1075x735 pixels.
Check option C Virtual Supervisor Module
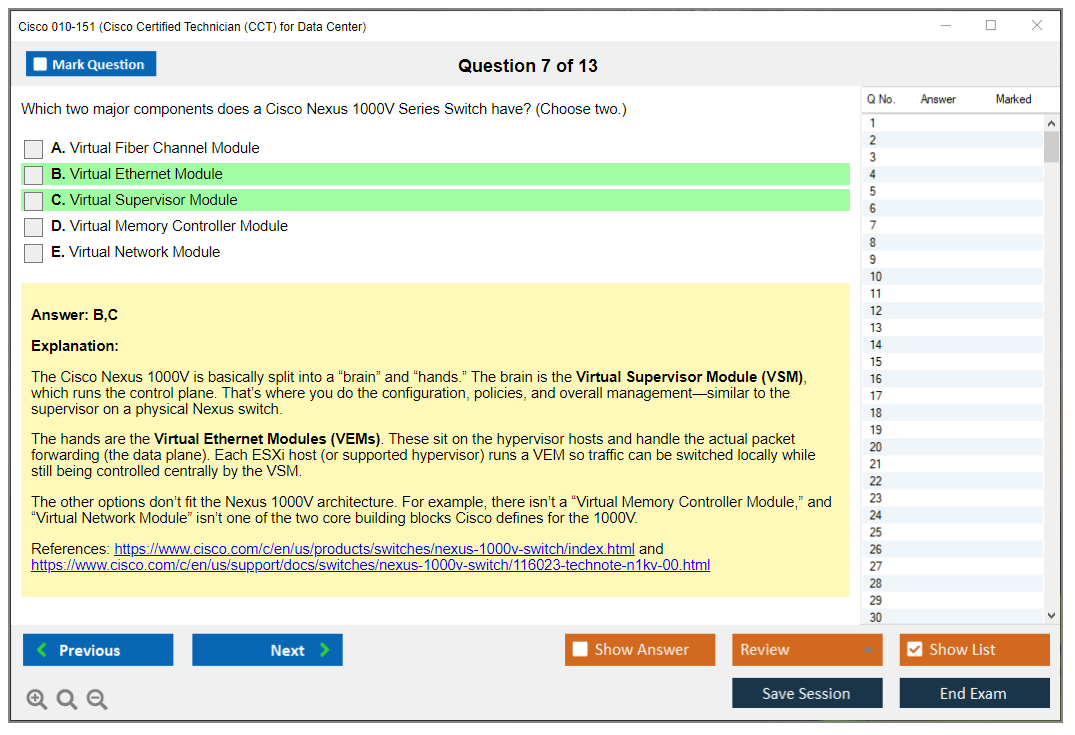[34, 201]
